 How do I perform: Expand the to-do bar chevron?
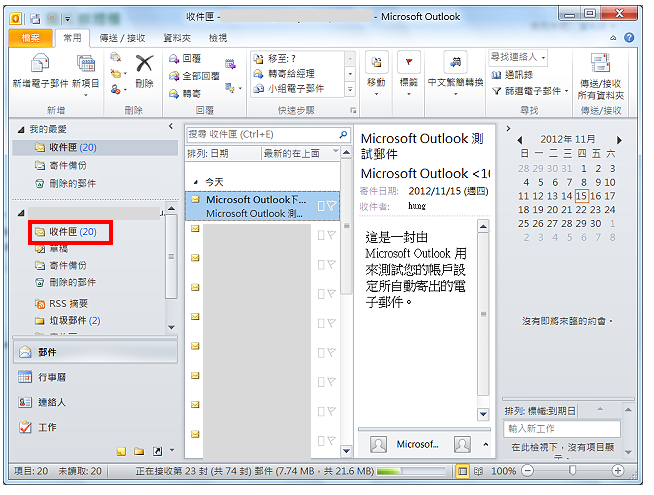(508, 128)
